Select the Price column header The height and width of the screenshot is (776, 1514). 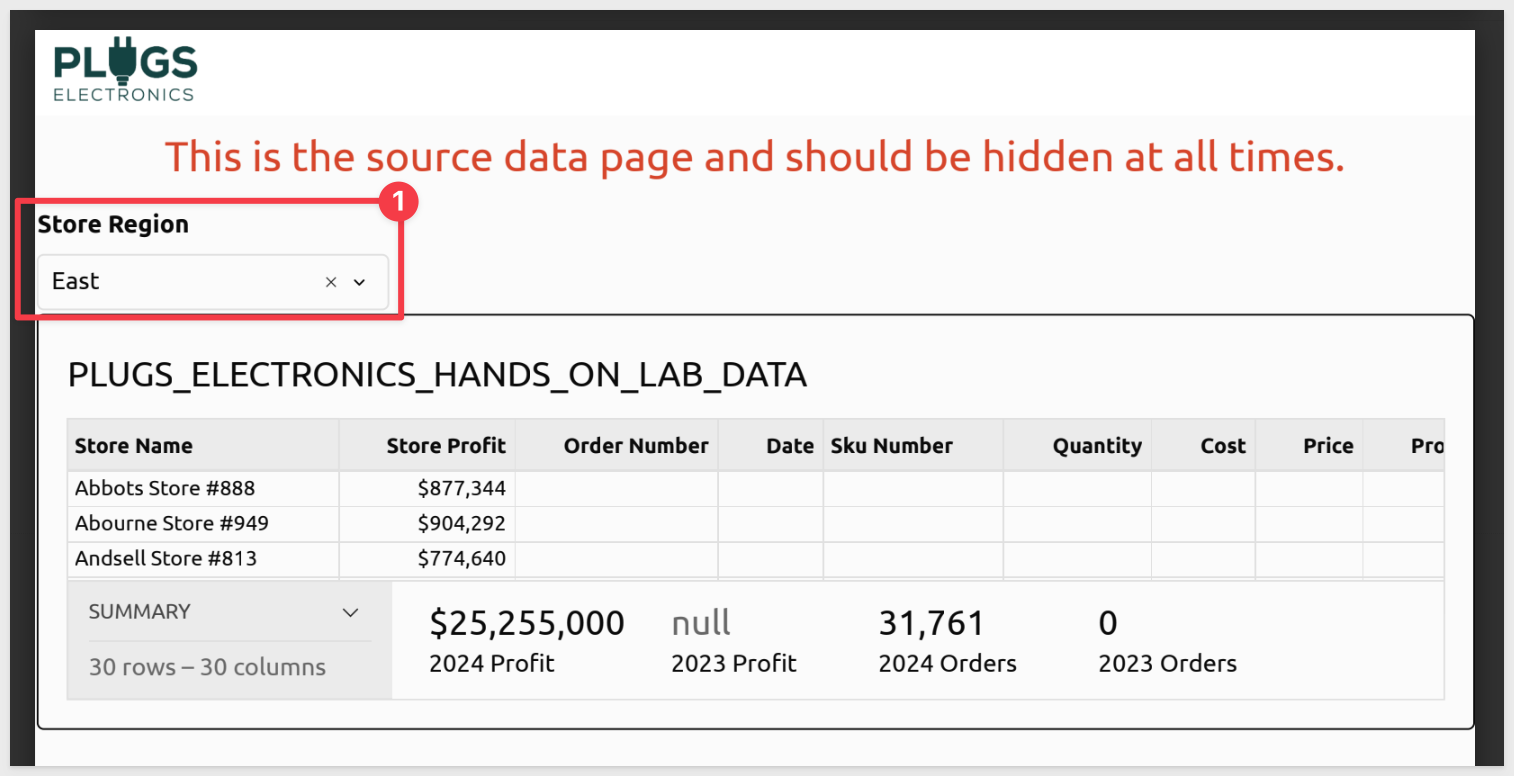click(x=1327, y=446)
